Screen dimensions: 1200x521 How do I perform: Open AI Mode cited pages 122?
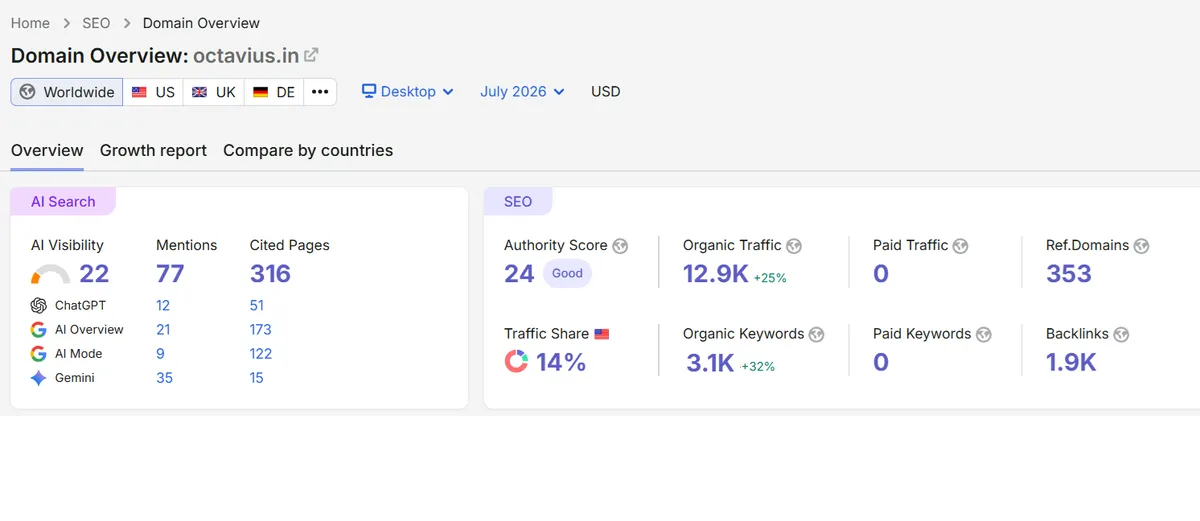tap(261, 353)
